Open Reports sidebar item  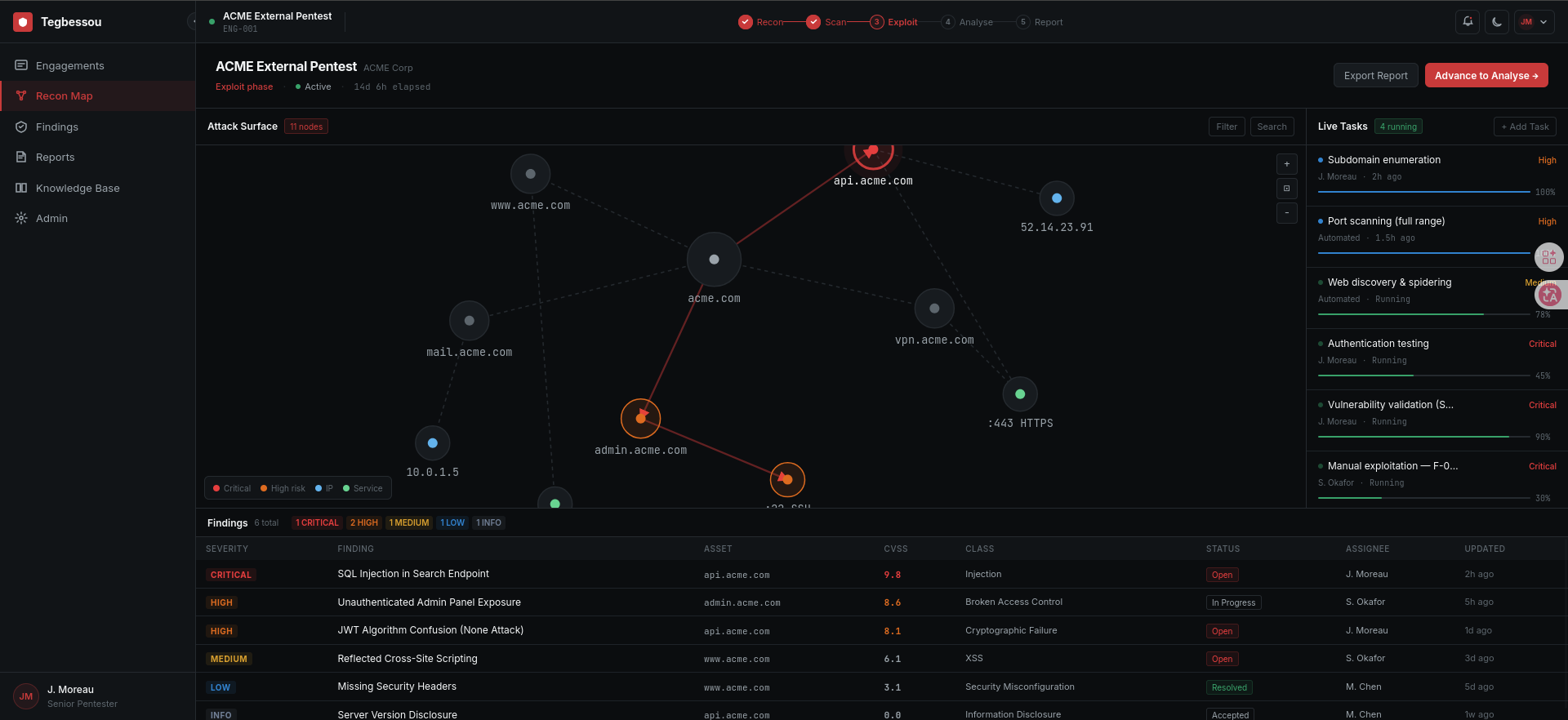[98, 157]
